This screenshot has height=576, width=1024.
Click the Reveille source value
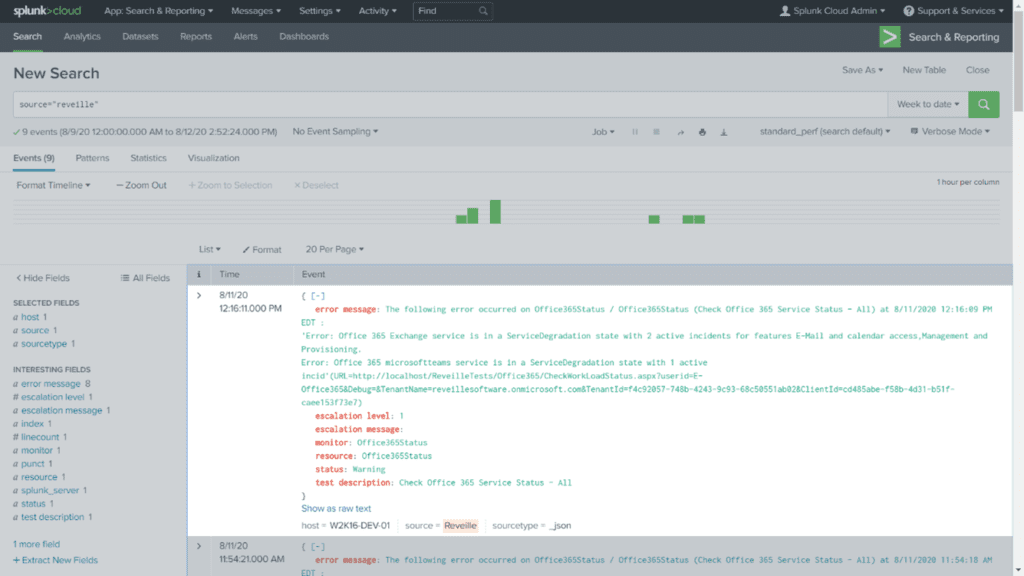(x=460, y=526)
